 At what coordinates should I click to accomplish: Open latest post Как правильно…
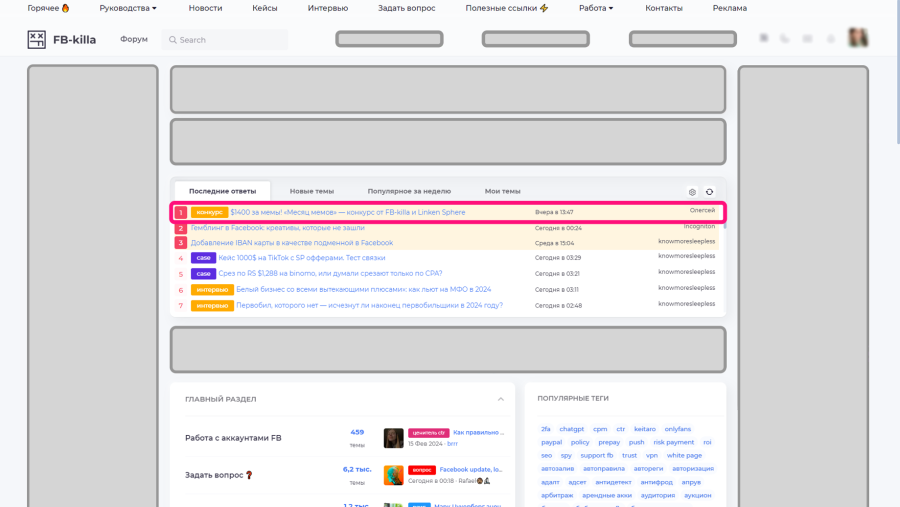click(x=479, y=432)
